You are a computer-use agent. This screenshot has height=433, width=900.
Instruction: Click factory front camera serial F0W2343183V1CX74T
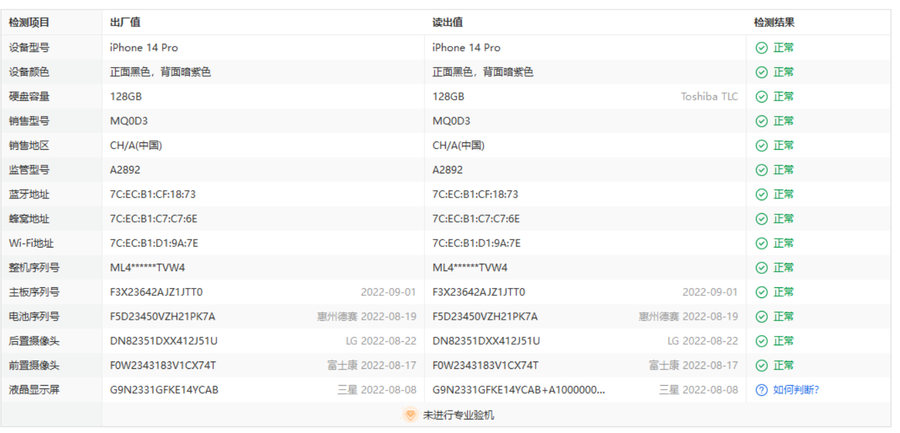163,365
